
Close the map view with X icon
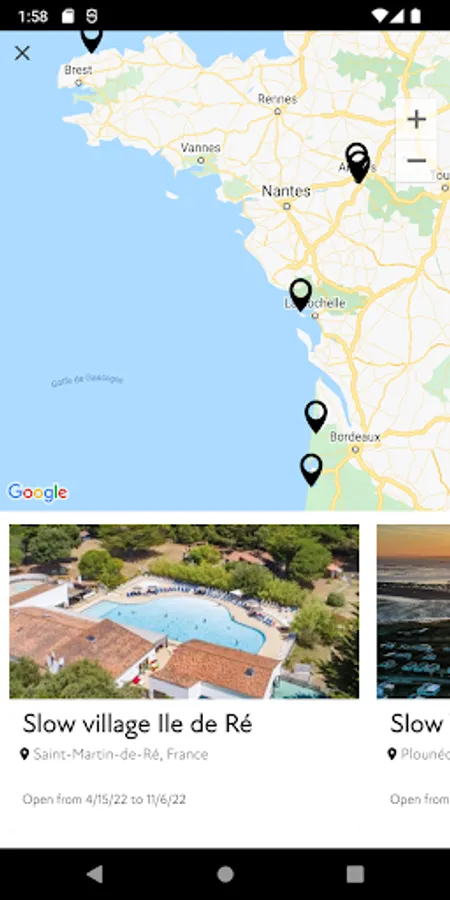22,53
